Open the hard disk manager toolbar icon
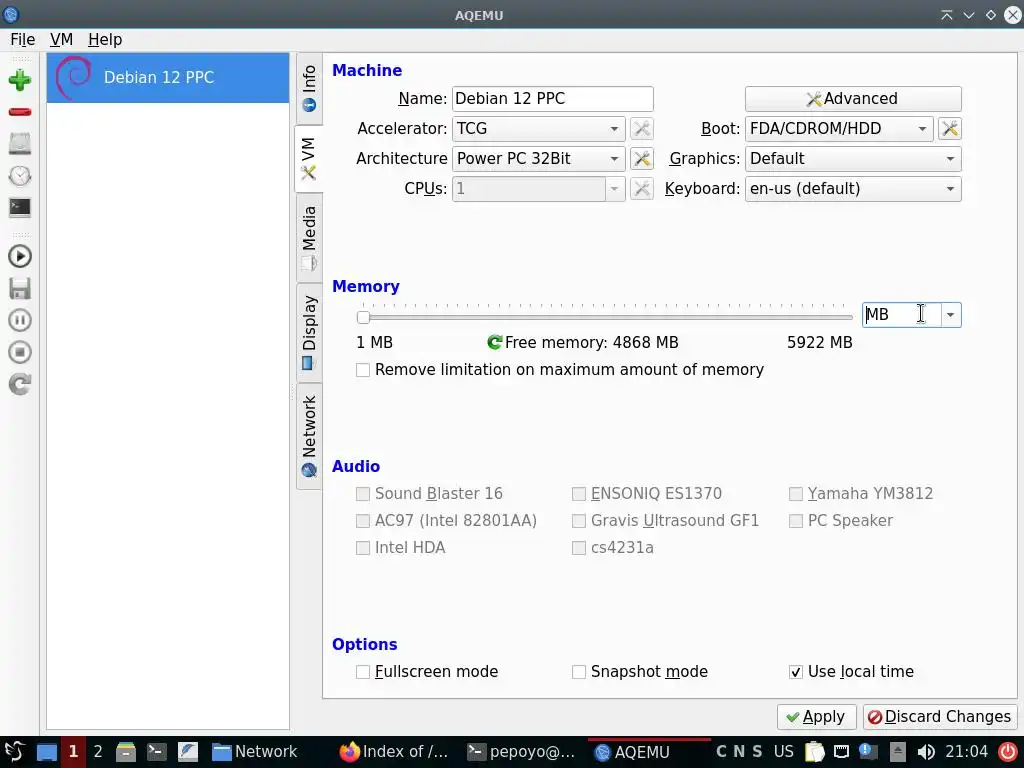This screenshot has width=1024, height=768. (x=20, y=144)
